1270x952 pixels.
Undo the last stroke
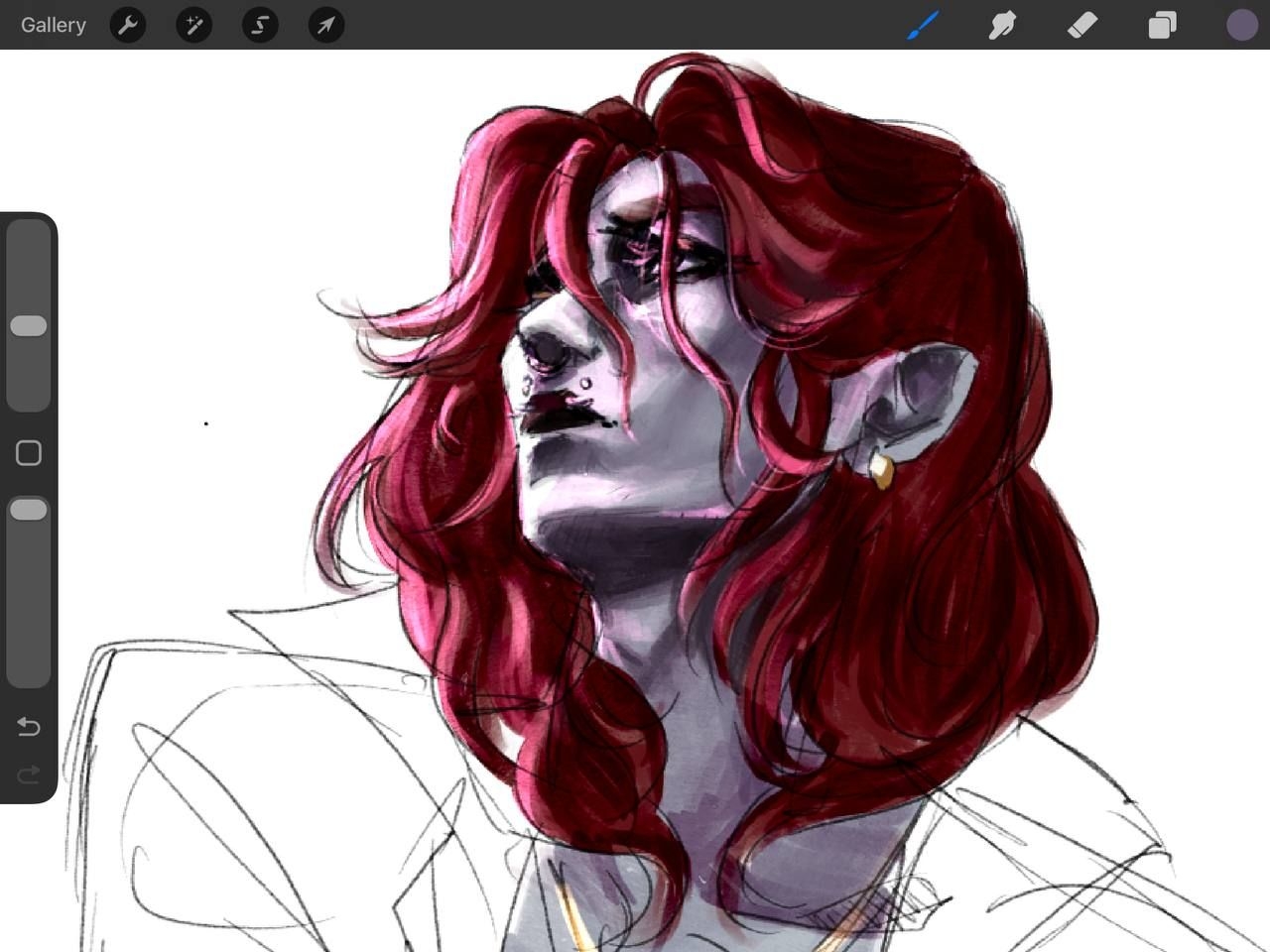(29, 727)
